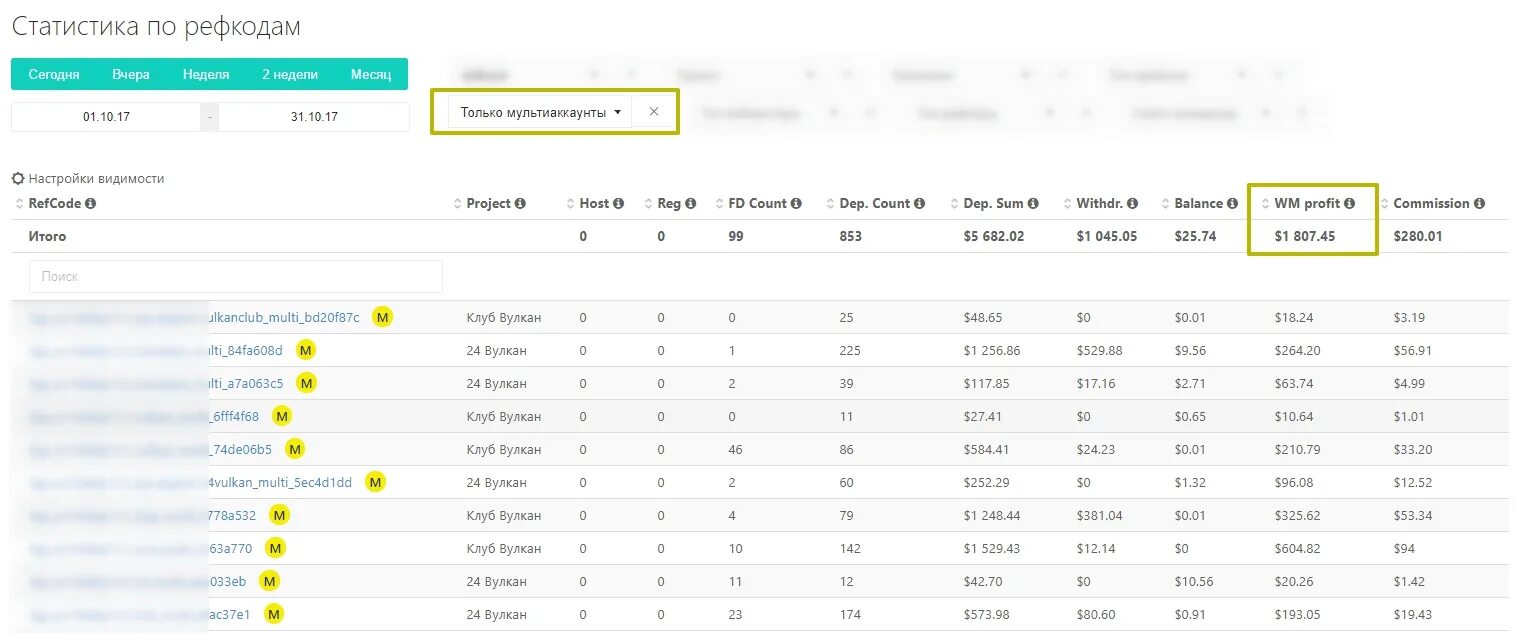
Task: Click the 'Поиск' search field
Action: pos(235,276)
